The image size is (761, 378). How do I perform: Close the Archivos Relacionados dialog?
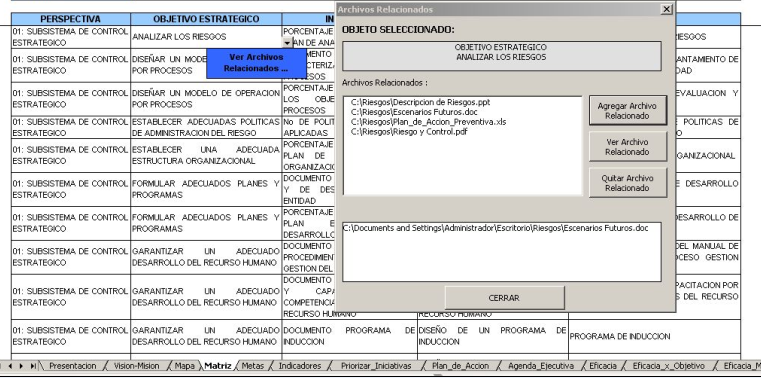click(x=667, y=9)
